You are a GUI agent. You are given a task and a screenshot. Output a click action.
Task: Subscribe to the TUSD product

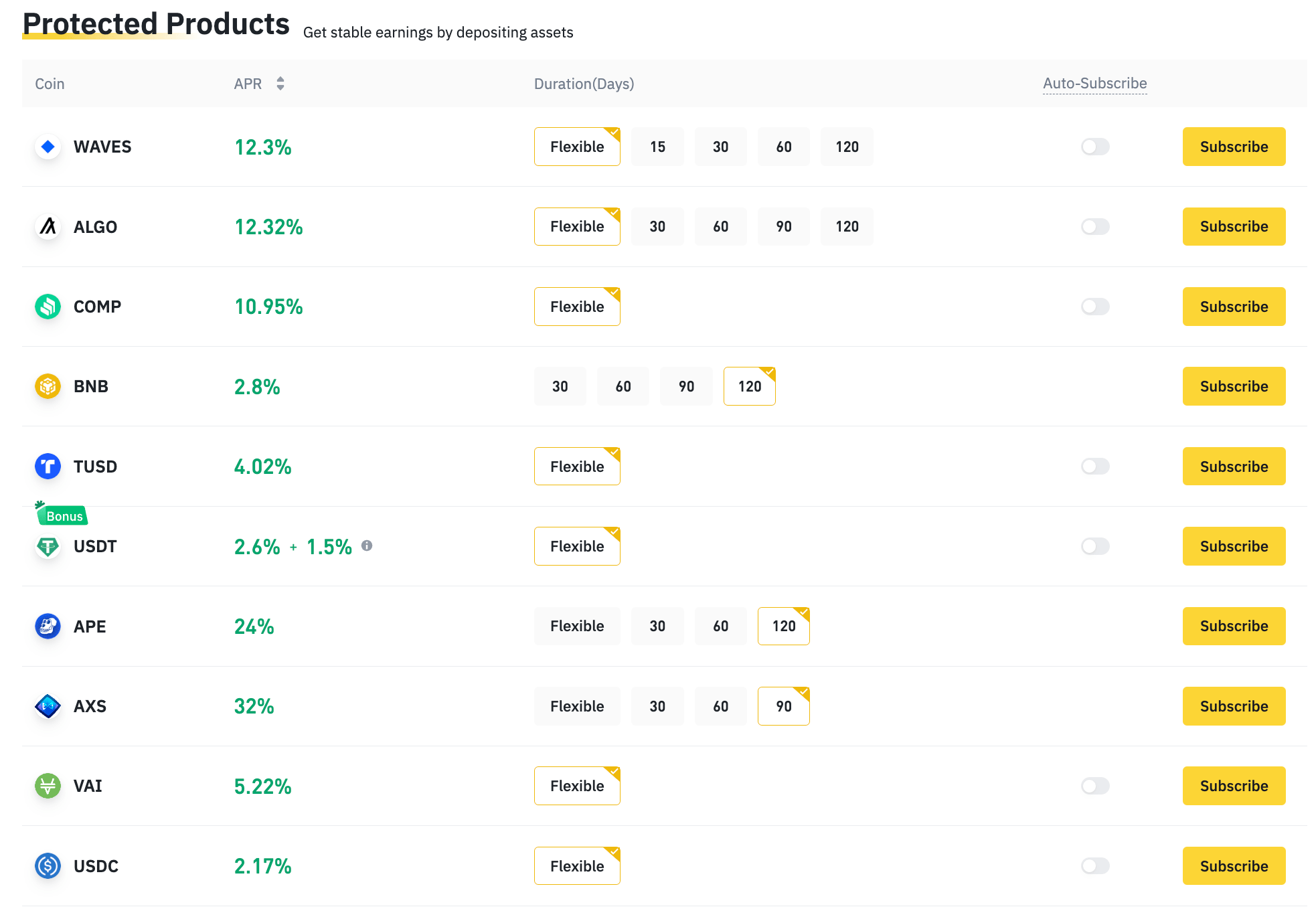click(1234, 467)
